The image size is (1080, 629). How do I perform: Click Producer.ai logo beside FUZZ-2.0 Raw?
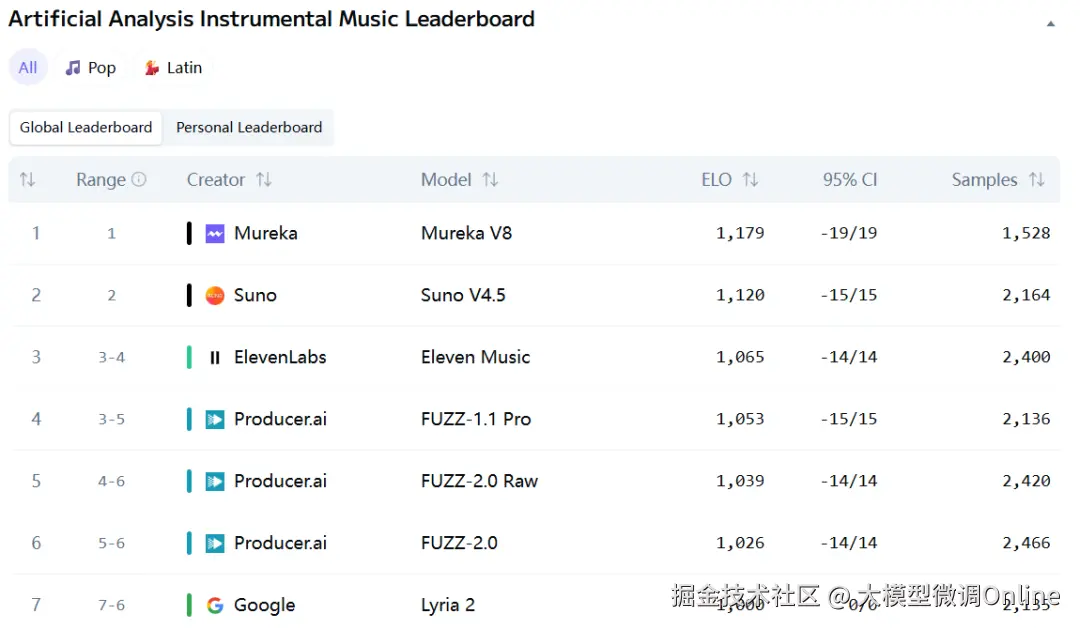(215, 482)
